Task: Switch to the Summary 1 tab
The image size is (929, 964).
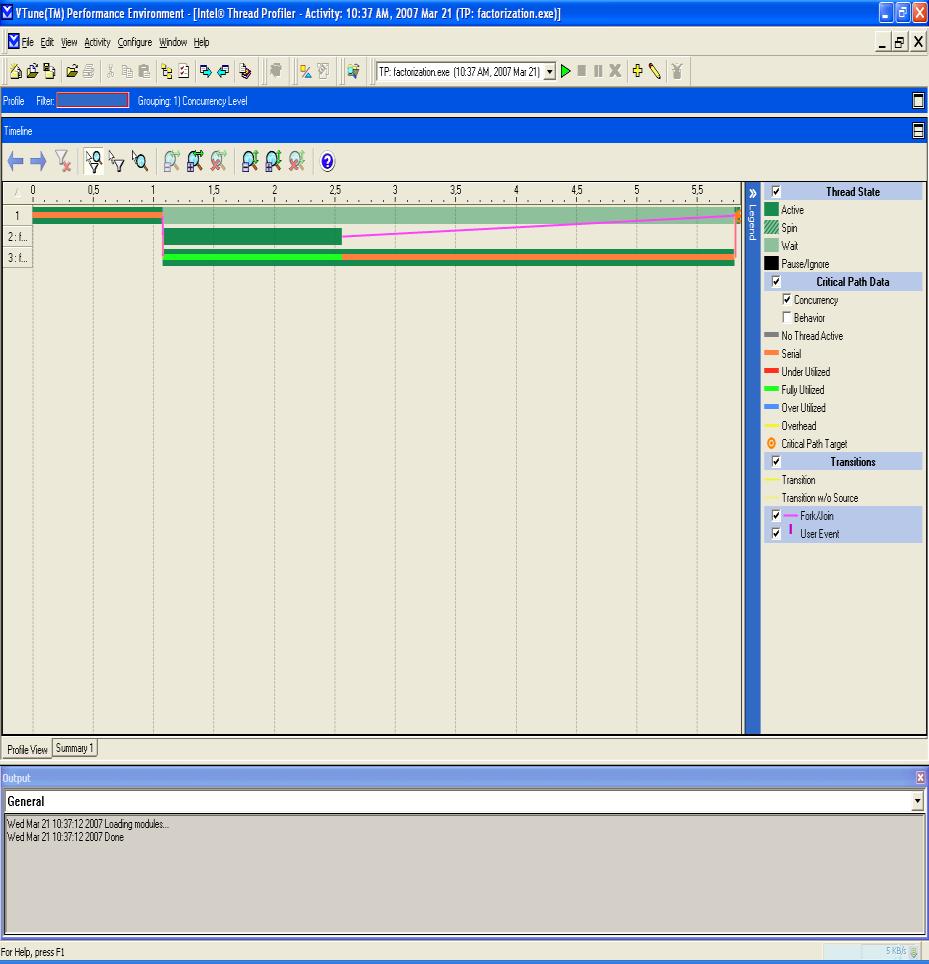Action: (75, 748)
